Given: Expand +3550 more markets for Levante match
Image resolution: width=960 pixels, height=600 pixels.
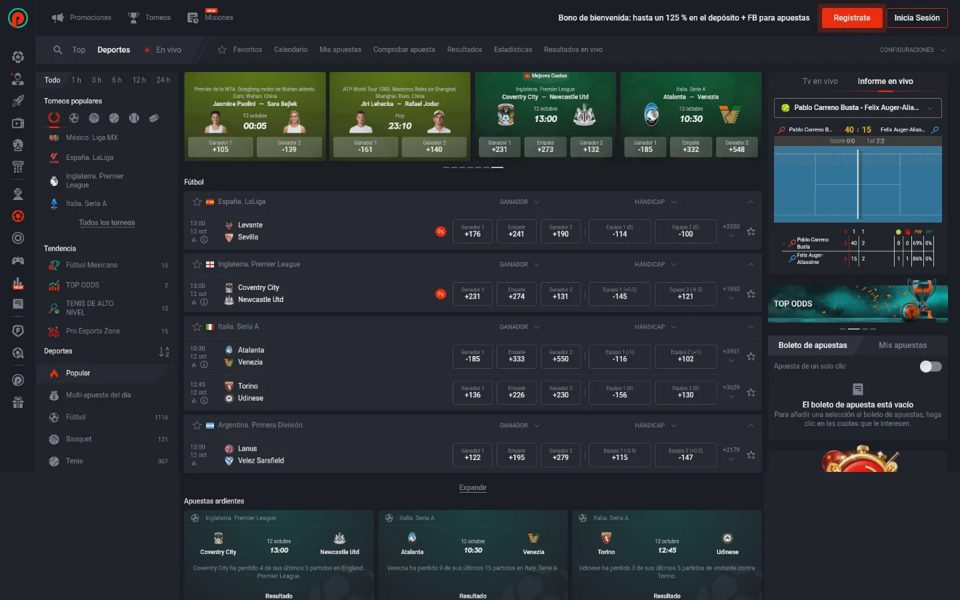Looking at the screenshot, I should click(x=731, y=231).
